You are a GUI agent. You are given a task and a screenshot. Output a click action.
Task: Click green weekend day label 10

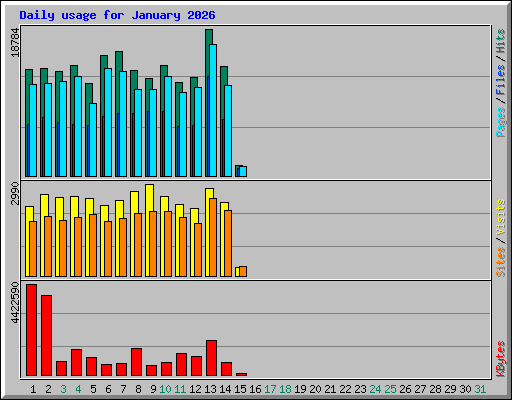tap(165, 389)
